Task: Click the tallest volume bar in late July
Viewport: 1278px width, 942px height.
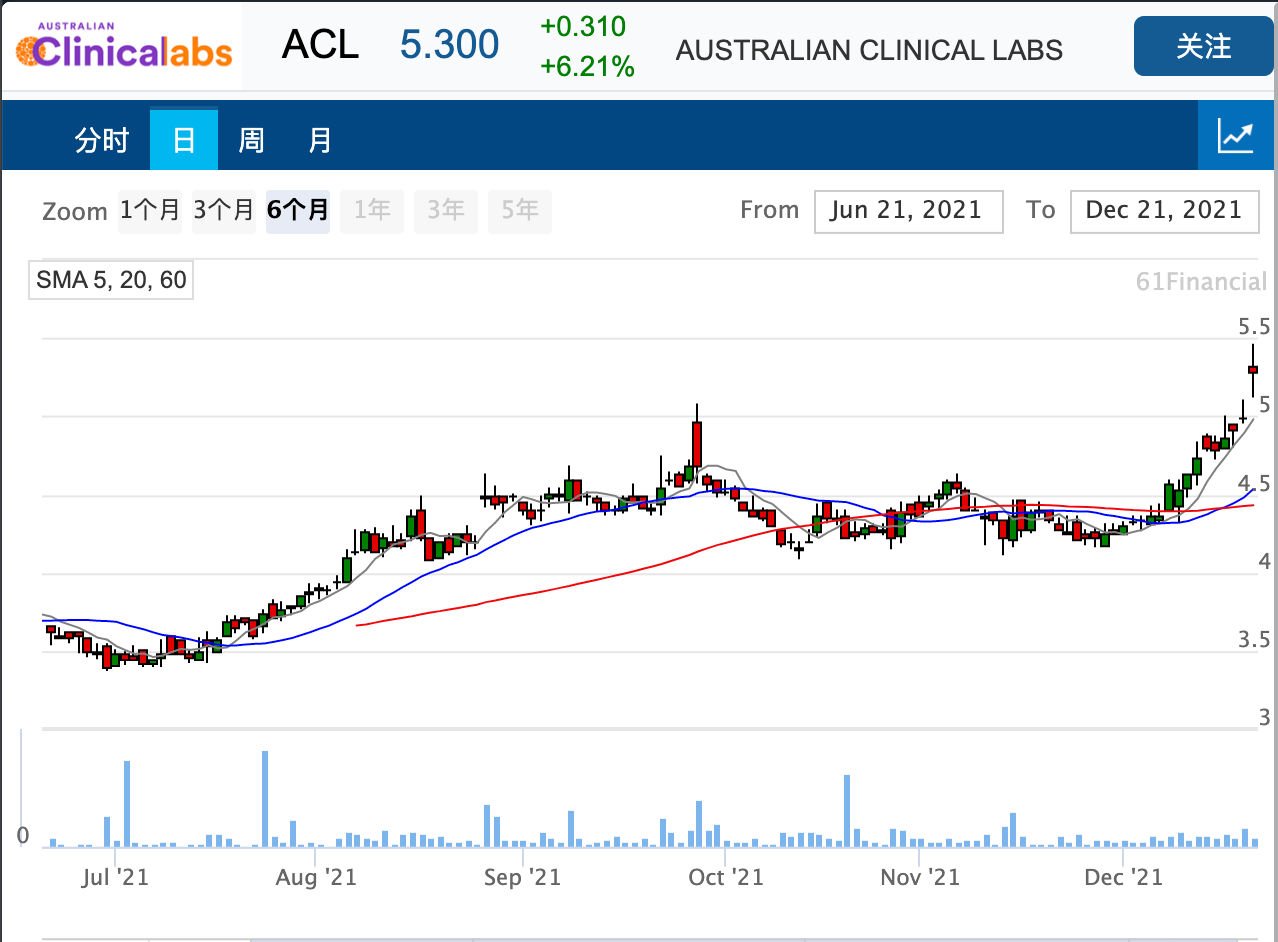Action: click(x=265, y=799)
